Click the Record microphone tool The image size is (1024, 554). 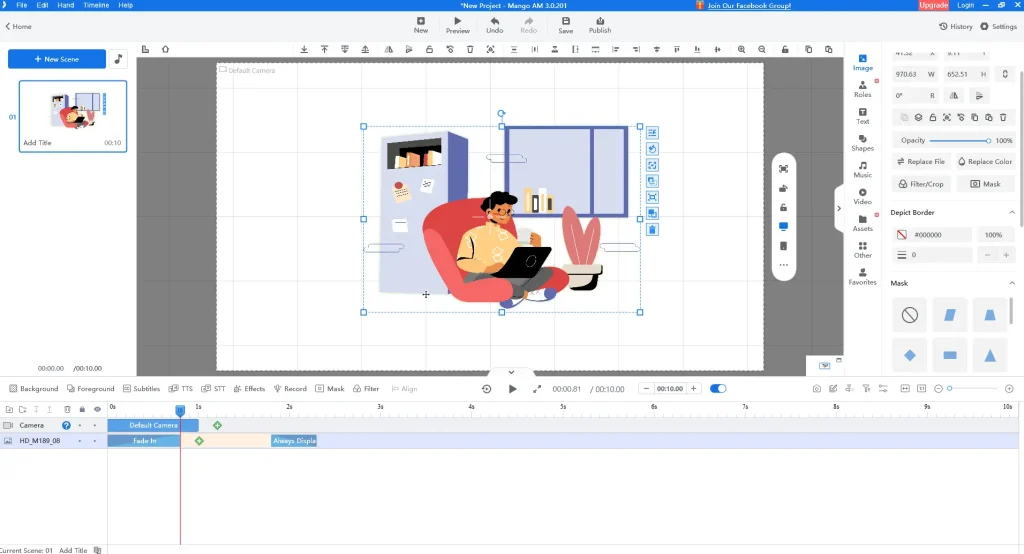290,389
